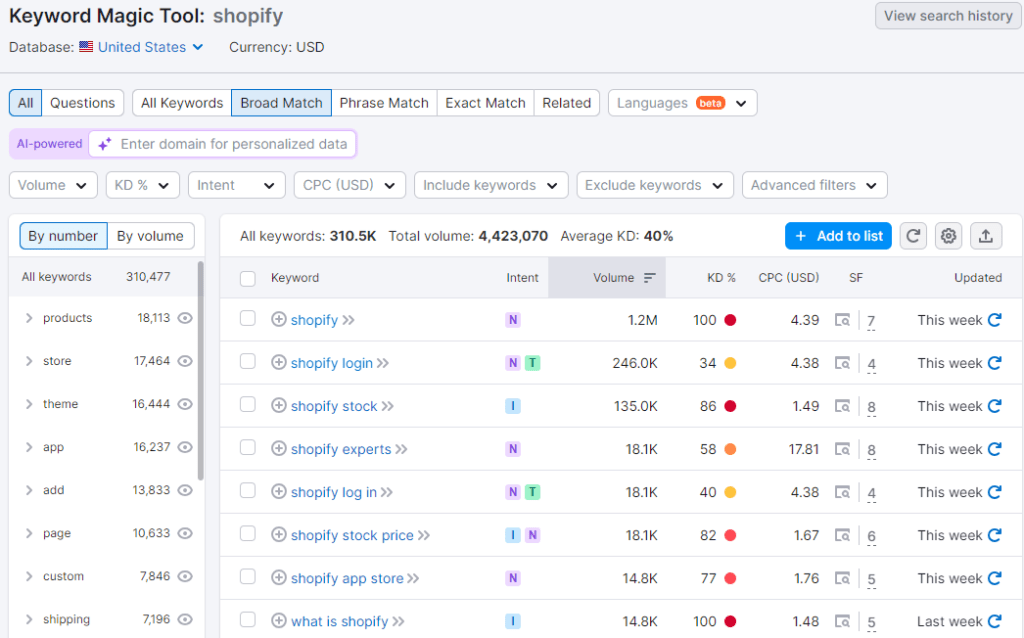This screenshot has height=638, width=1024.
Task: Expand the products keyword group
Action: tap(29, 318)
